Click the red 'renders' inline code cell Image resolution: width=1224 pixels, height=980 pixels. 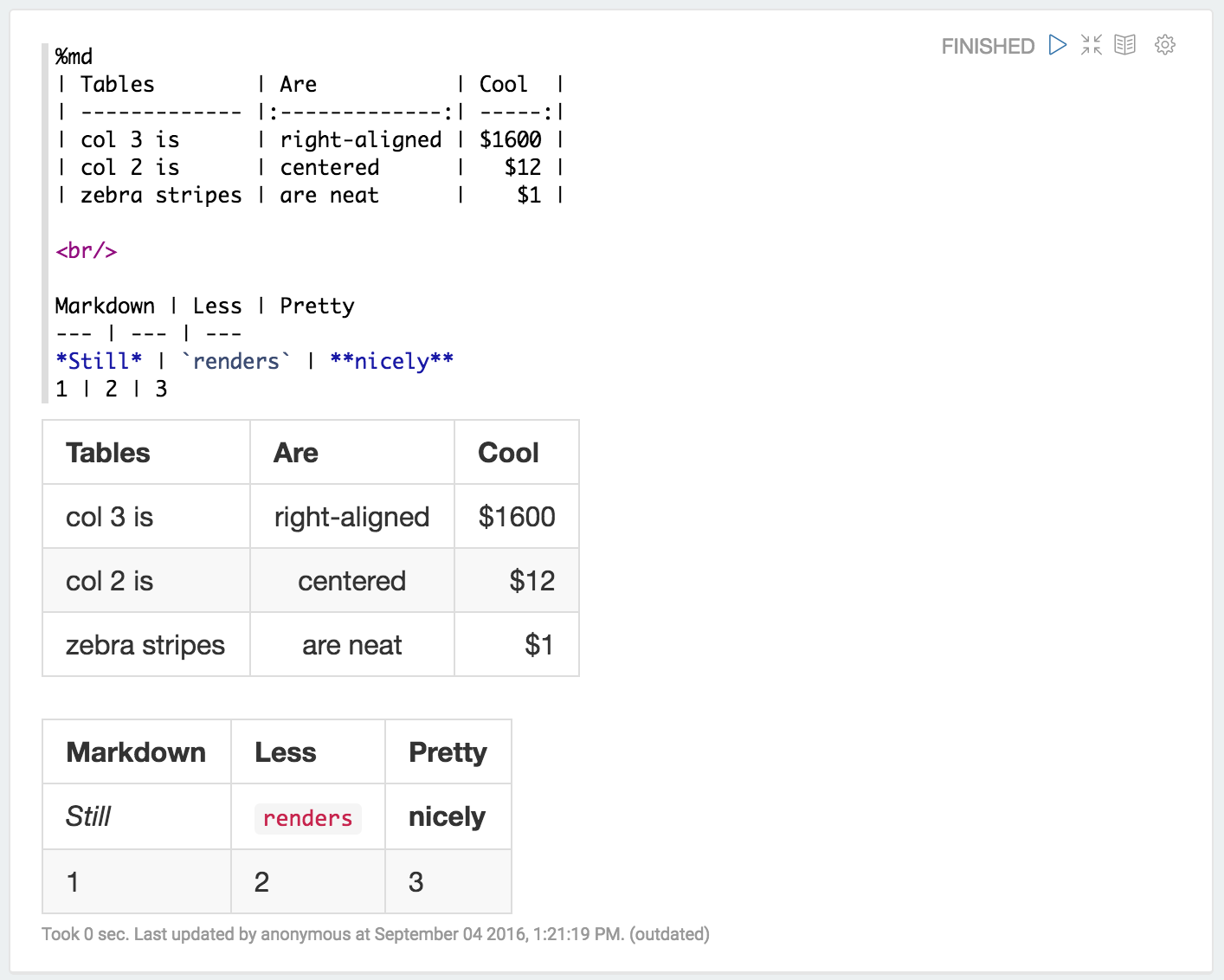tap(307, 818)
